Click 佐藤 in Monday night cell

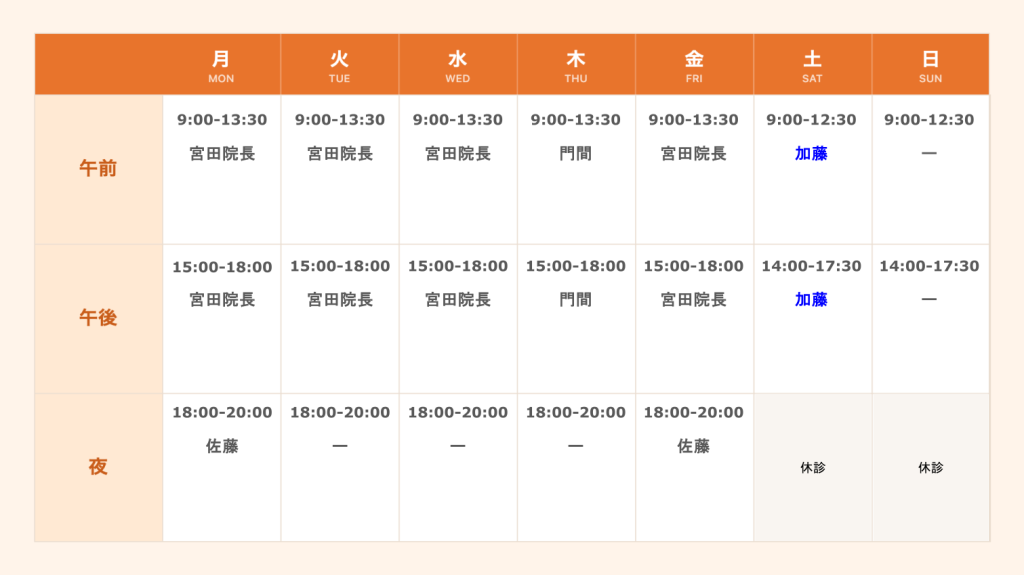222,446
